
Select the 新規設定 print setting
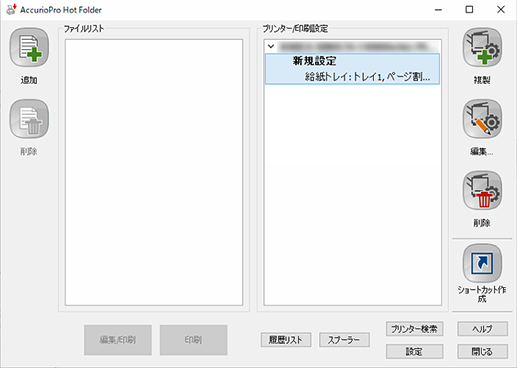[x=314, y=61]
